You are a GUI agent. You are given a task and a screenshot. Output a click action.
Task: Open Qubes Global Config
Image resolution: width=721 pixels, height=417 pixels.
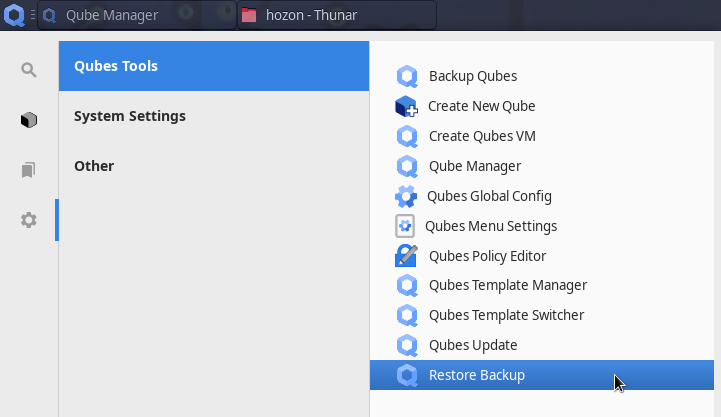point(542,196)
